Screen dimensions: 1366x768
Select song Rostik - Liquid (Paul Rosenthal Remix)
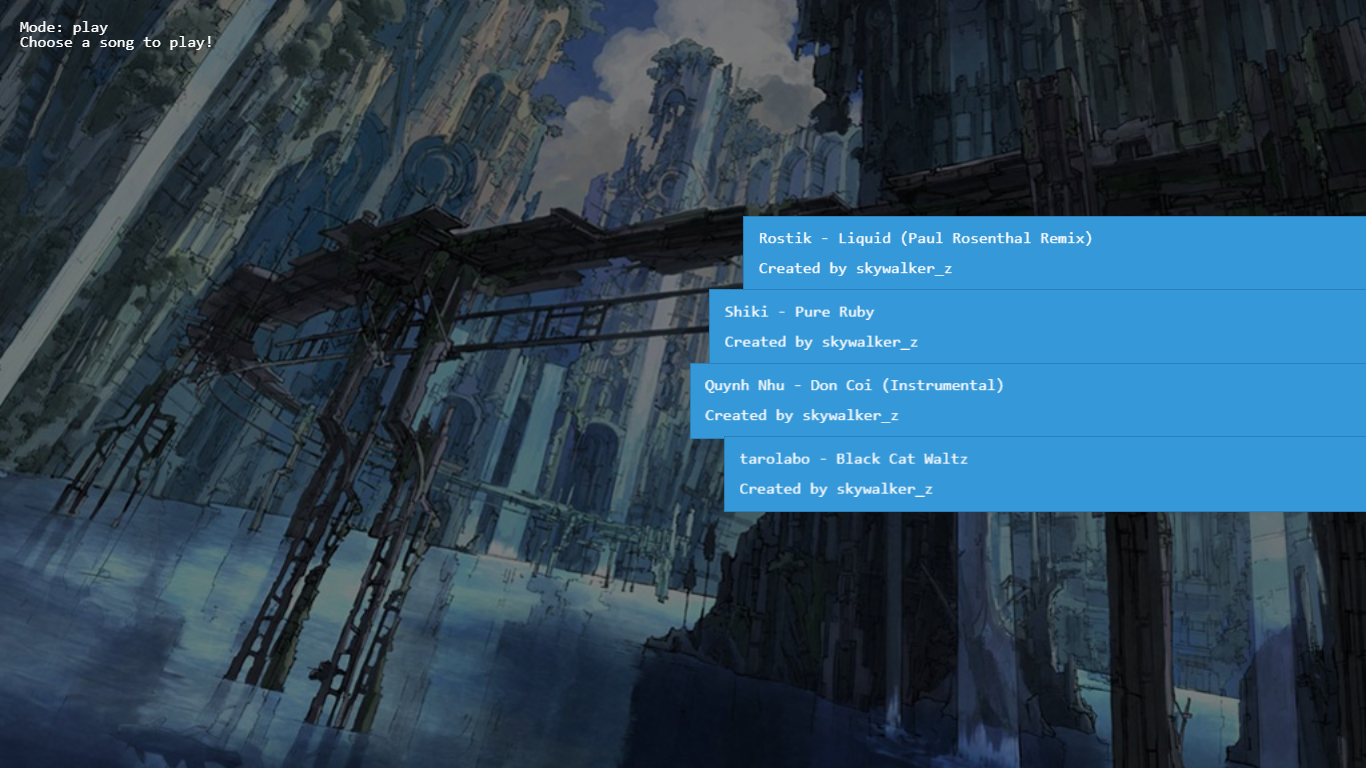1054,253
